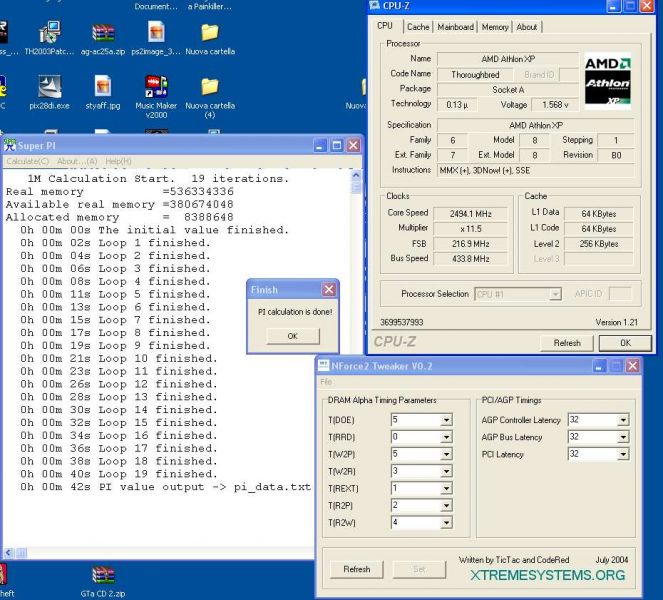663x600 pixels.
Task: Expand the T(REXT) dropdown
Action: pyautogui.click(x=446, y=488)
